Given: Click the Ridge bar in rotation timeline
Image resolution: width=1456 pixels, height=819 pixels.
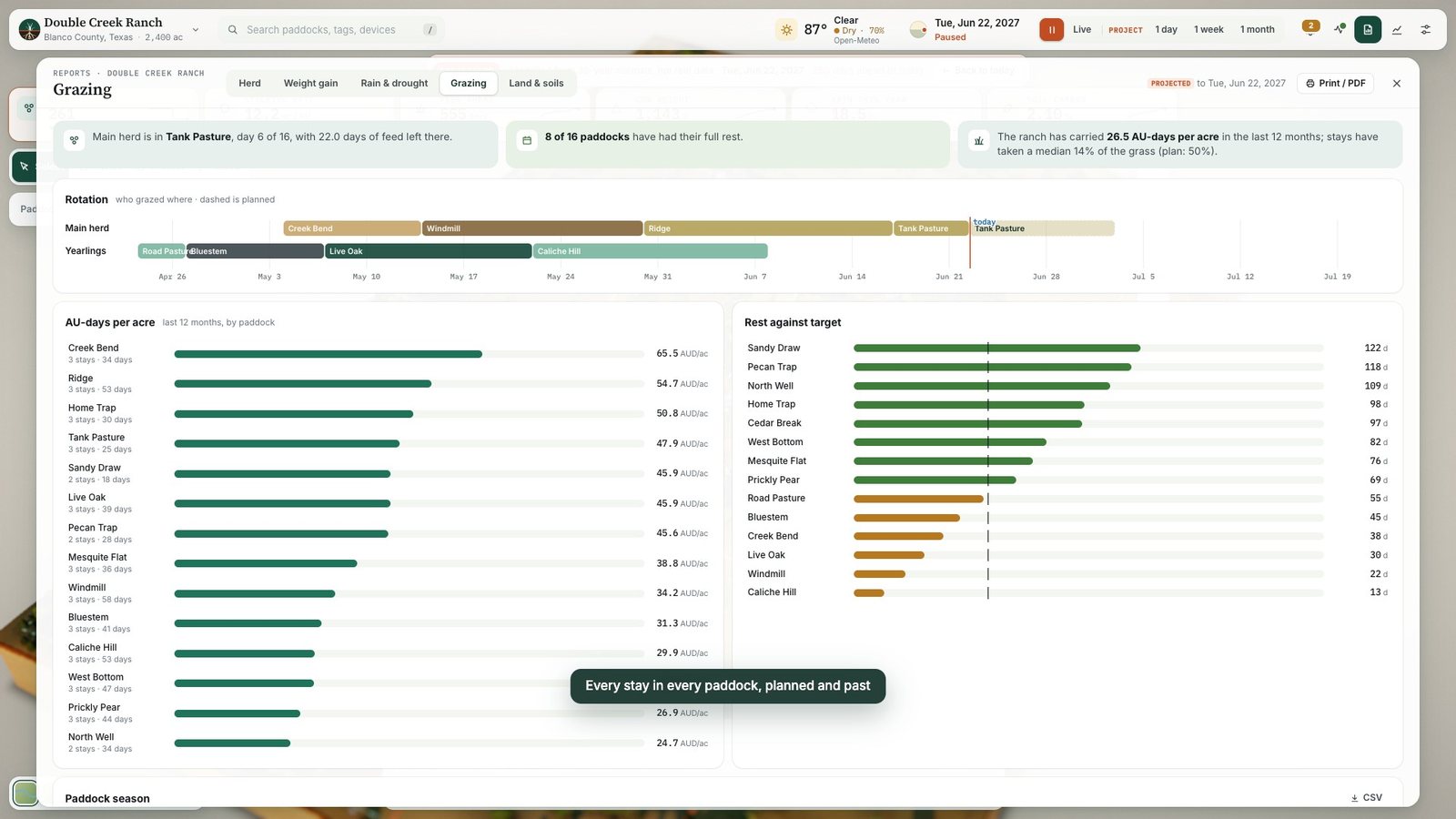Looking at the screenshot, I should 768,228.
